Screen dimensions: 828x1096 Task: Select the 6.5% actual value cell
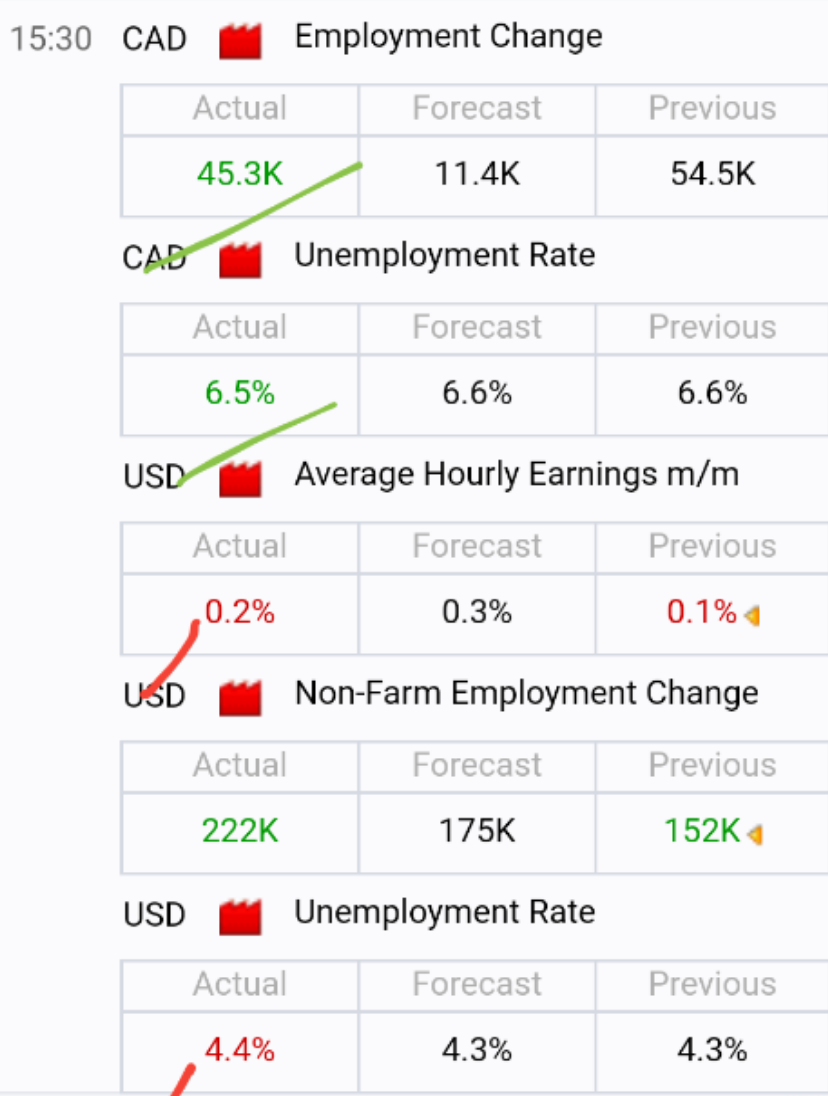[x=240, y=394]
